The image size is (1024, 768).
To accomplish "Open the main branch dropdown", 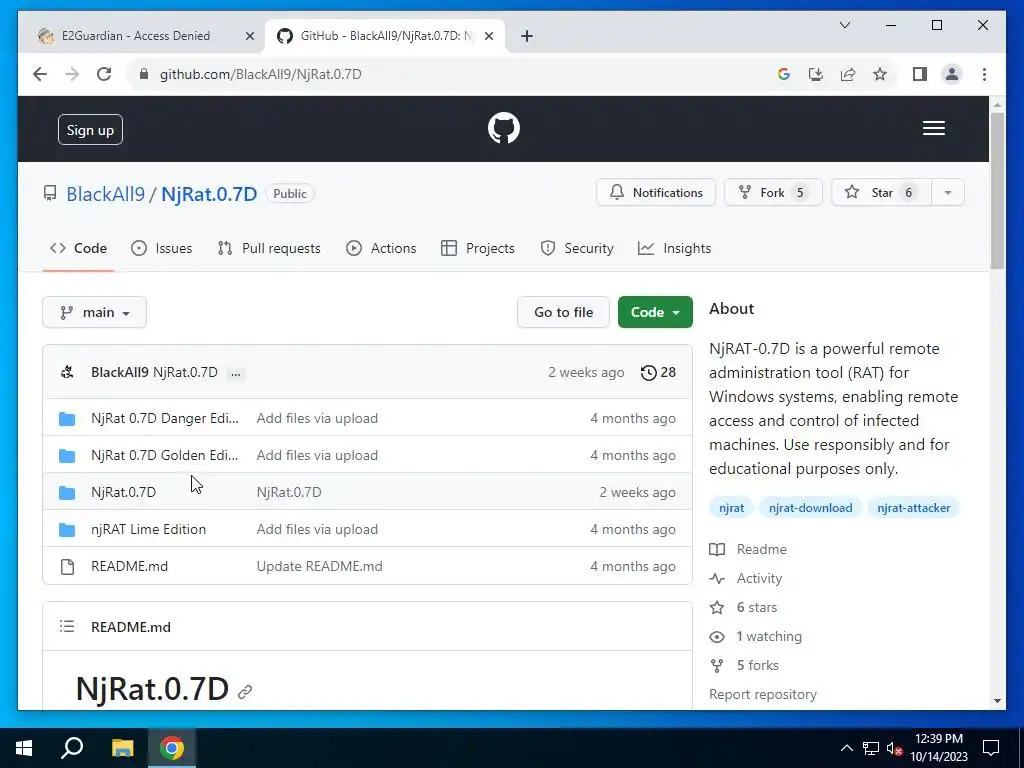I will [x=95, y=313].
